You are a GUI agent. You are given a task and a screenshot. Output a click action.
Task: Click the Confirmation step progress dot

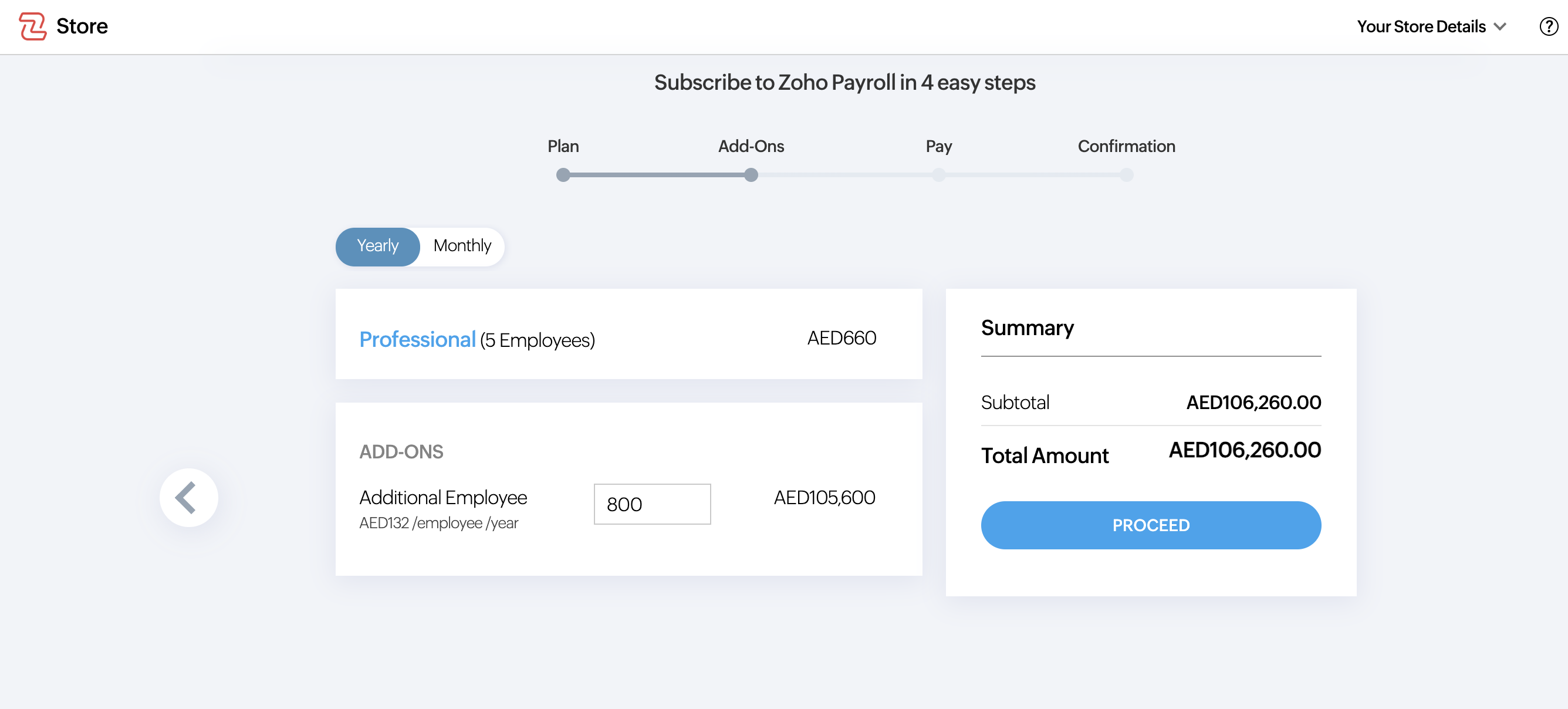(x=1126, y=175)
